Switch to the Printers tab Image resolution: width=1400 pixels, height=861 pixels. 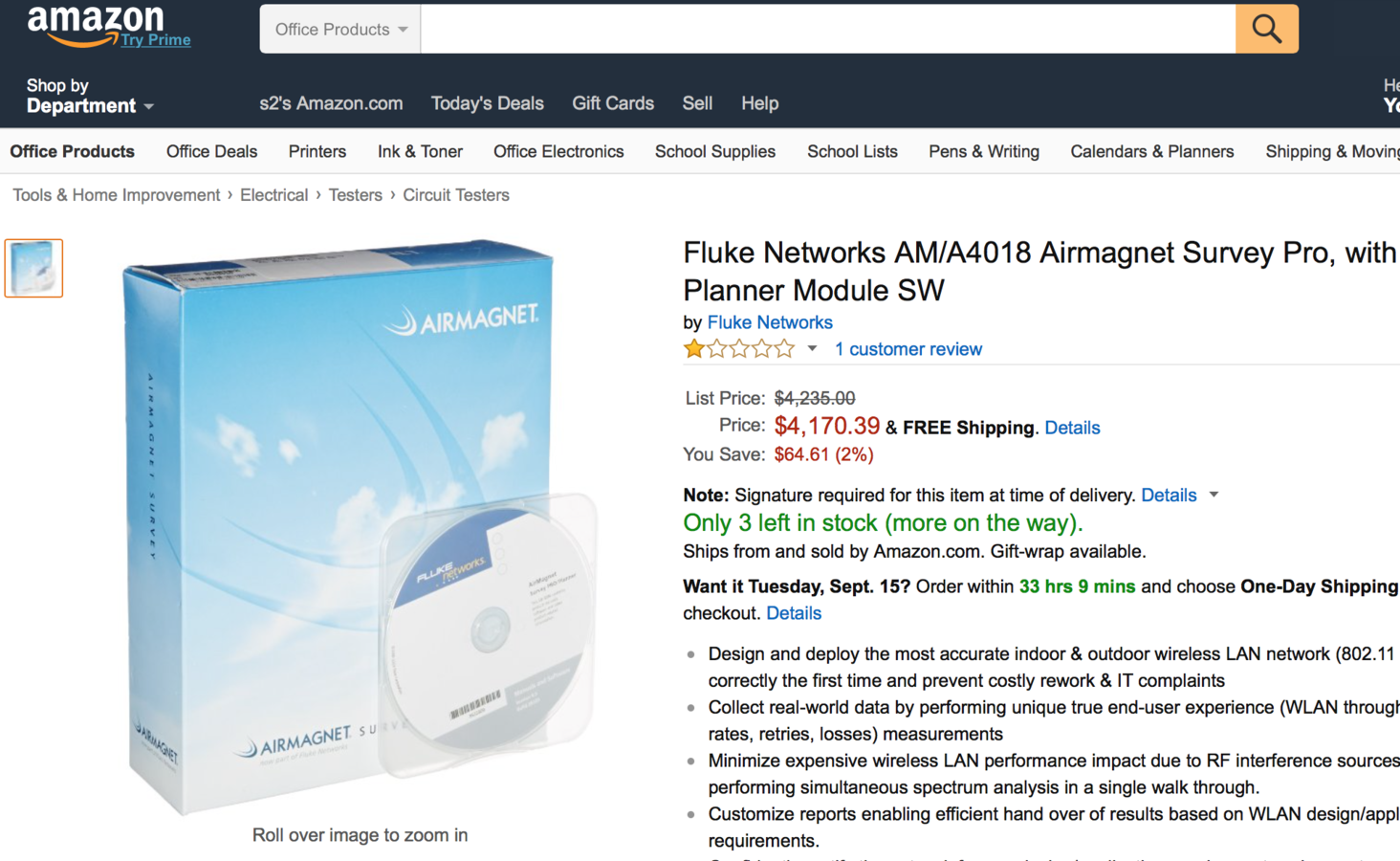[x=317, y=151]
